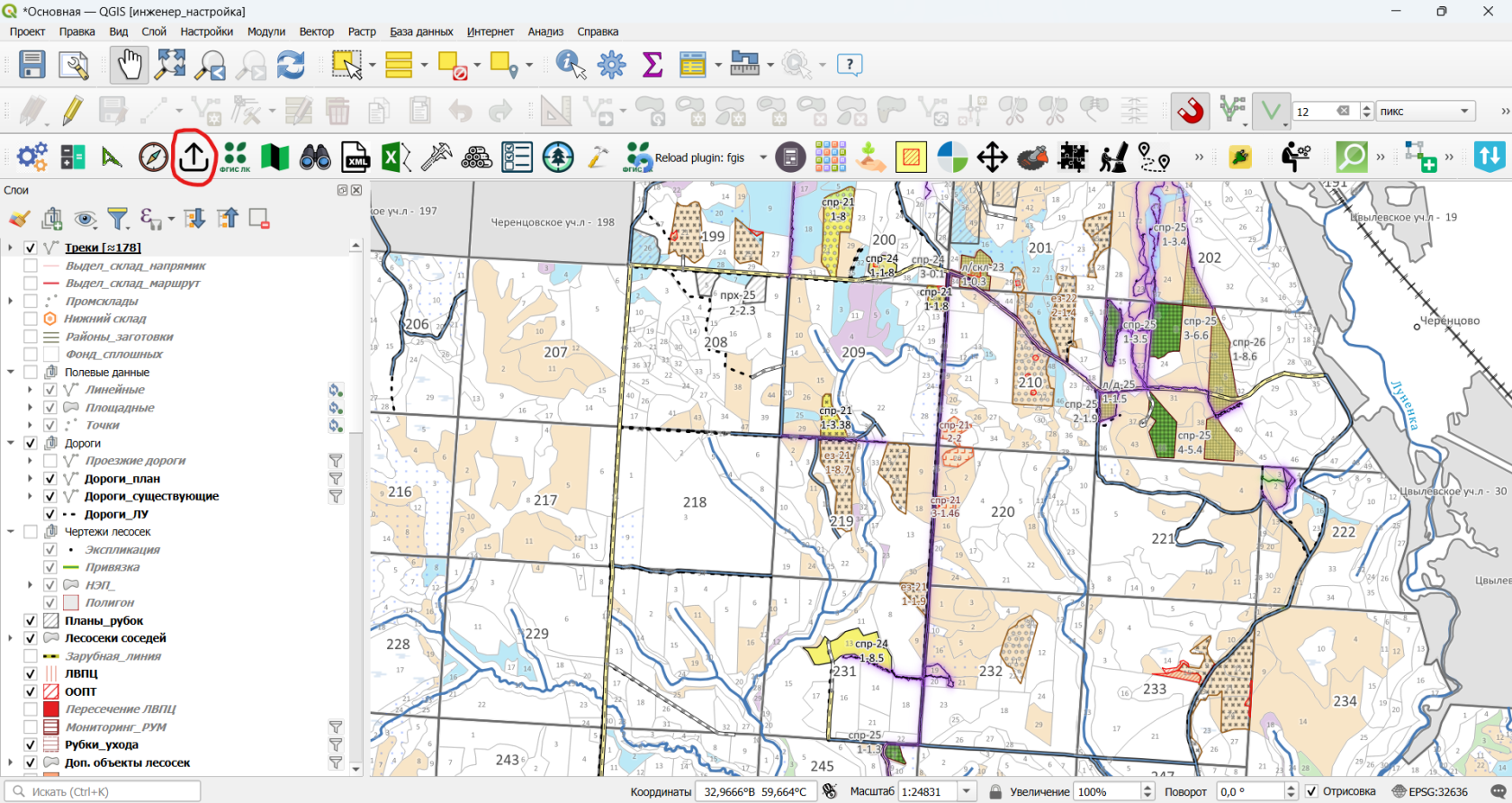Open the Масштаб scale dropdown
The height and width of the screenshot is (803, 1512).
pyautogui.click(x=967, y=791)
